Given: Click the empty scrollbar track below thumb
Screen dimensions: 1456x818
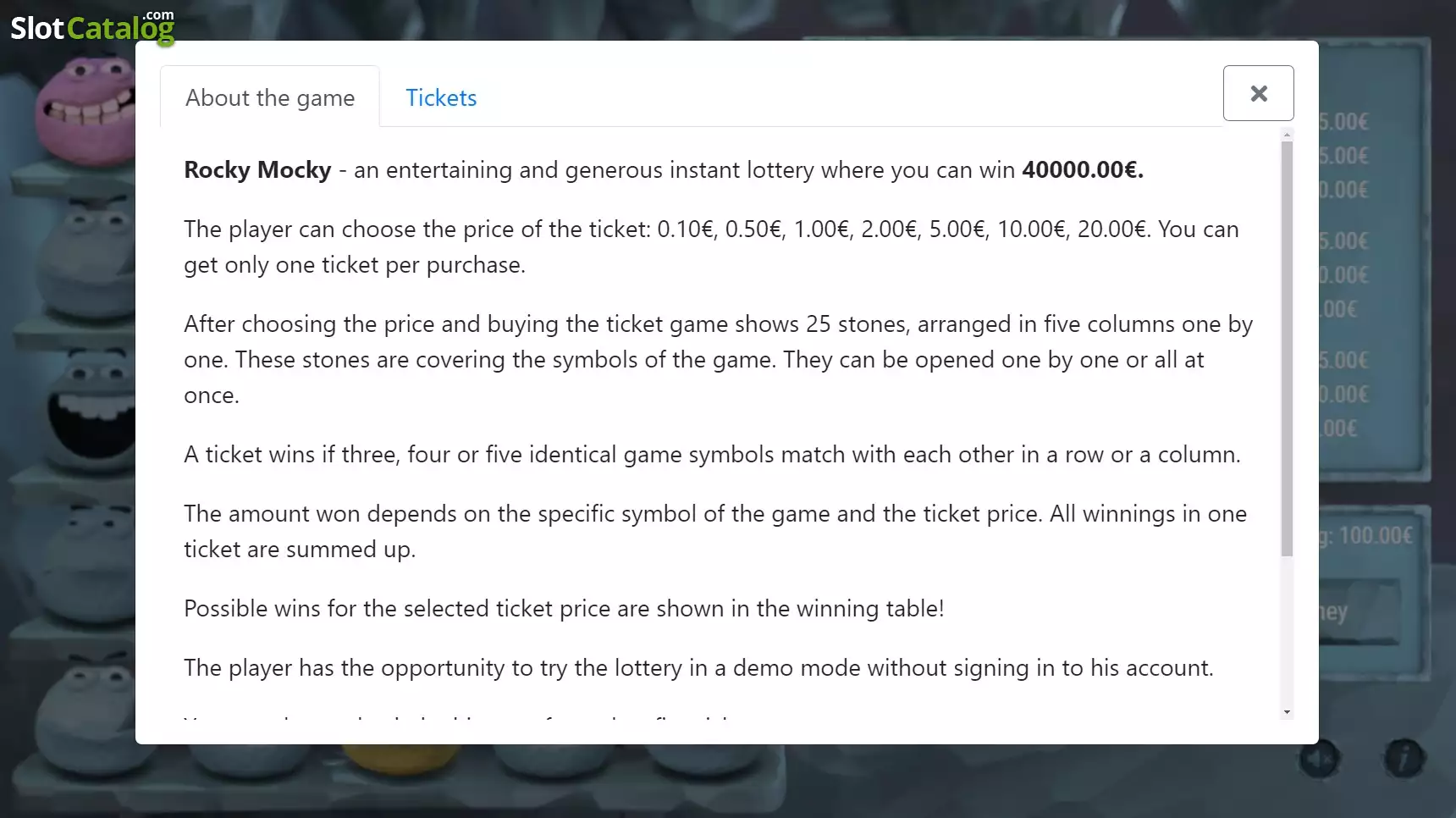Looking at the screenshot, I should click(1287, 631).
